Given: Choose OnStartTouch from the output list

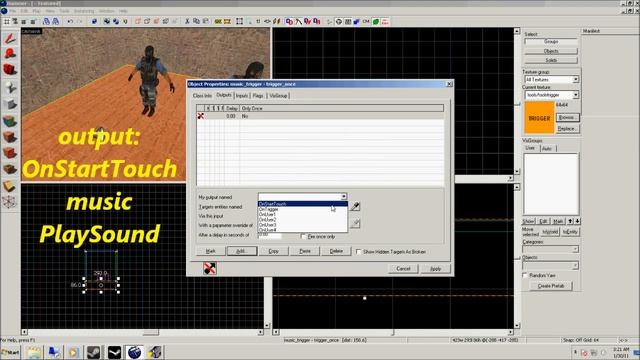Looking at the screenshot, I should point(302,204).
